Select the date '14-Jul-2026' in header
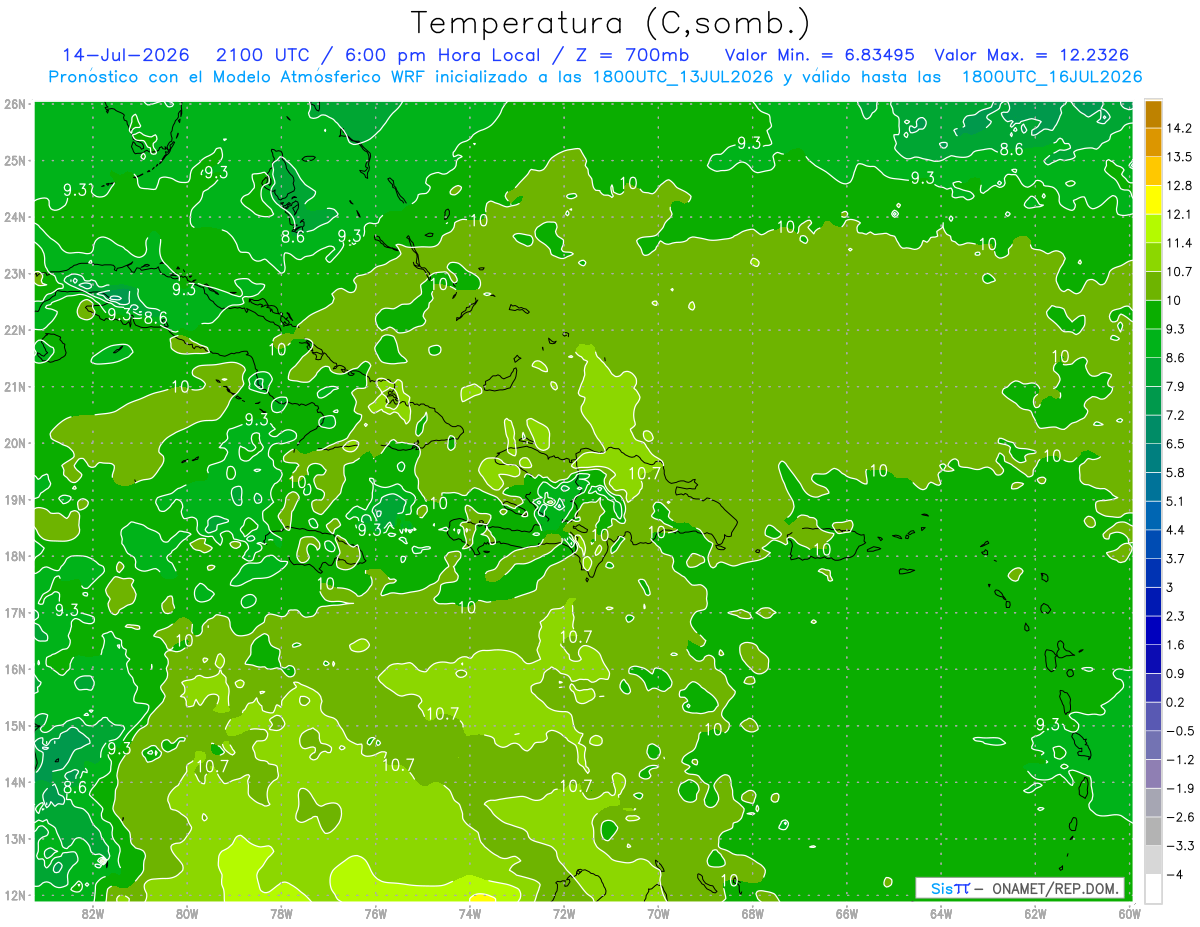1200x927 pixels. [x=126, y=55]
